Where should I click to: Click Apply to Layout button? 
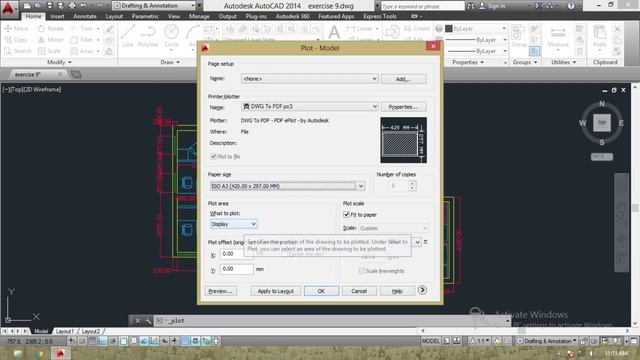point(276,291)
